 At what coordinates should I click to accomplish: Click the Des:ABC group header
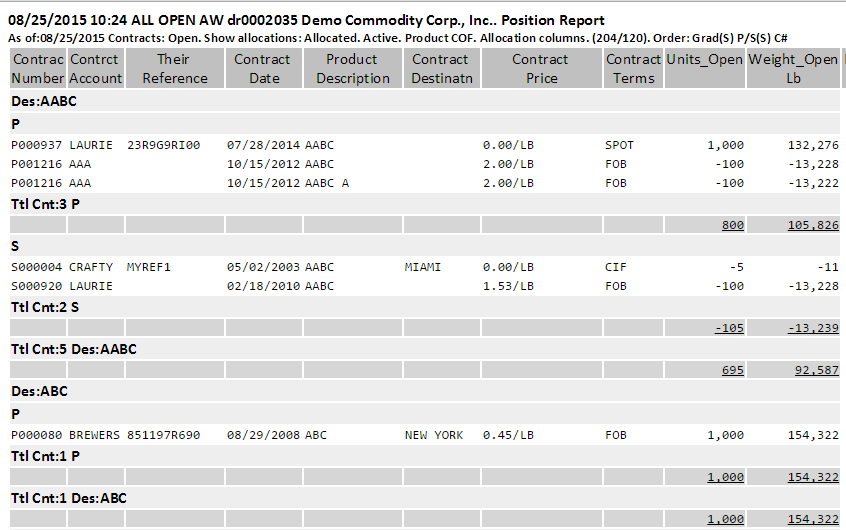click(40, 391)
